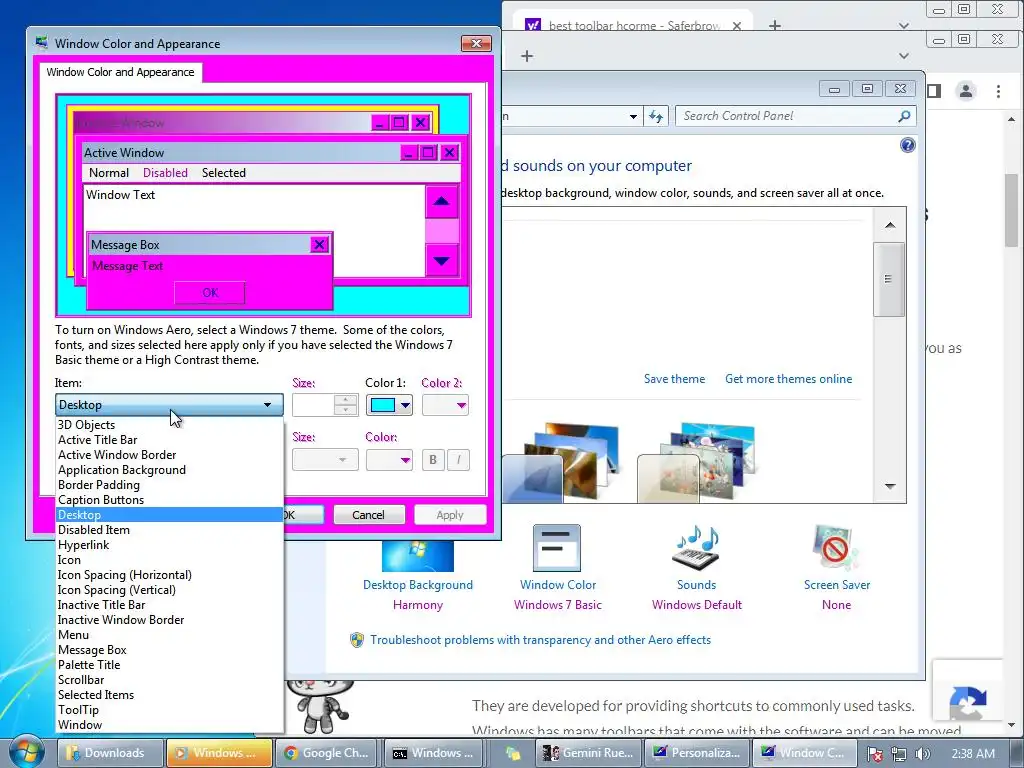Screen dimensions: 1024x768
Task: Open the Chrome three-dot menu
Action: click(x=998, y=91)
